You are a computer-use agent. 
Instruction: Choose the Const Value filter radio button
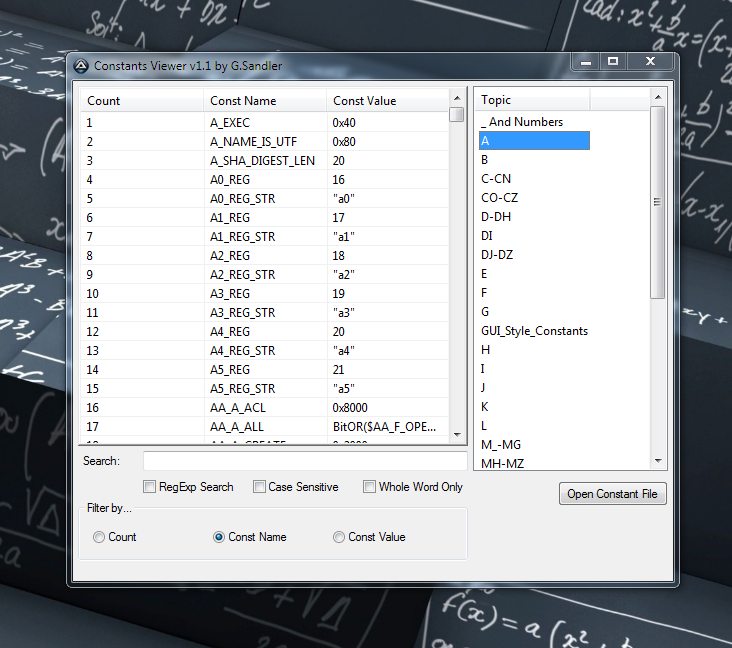tap(339, 537)
